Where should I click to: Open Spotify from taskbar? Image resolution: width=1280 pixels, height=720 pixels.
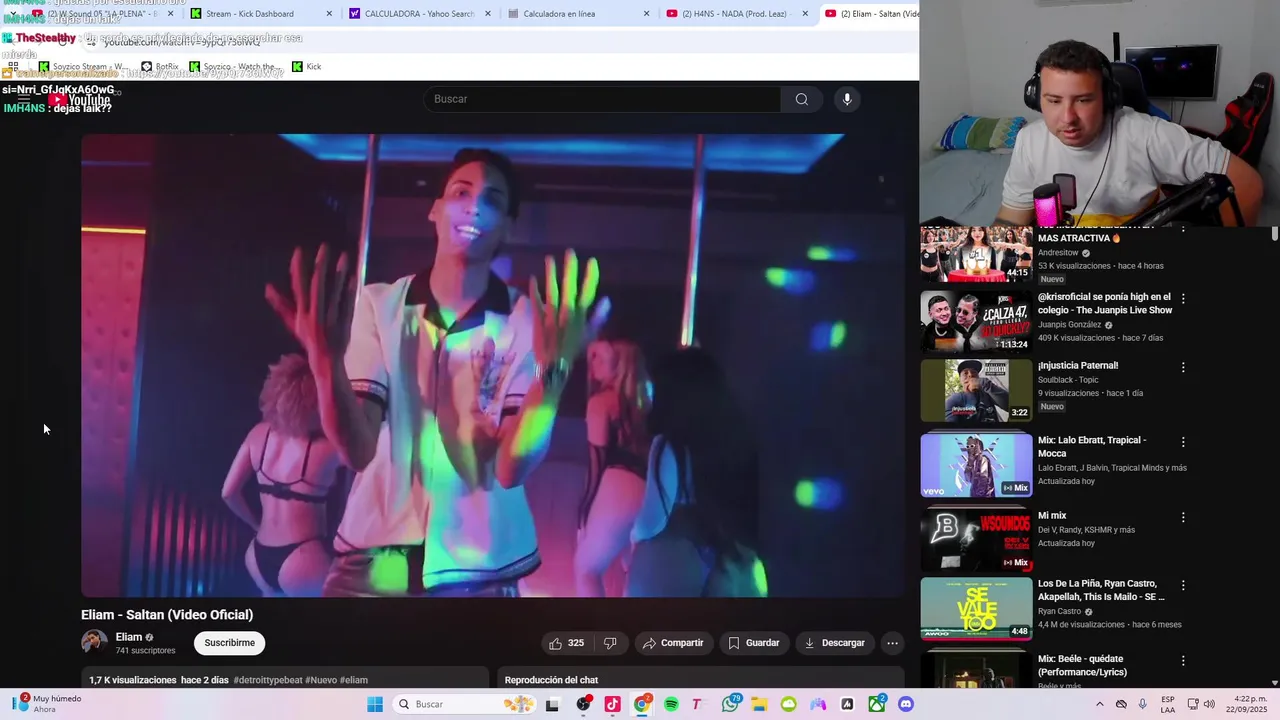click(x=671, y=704)
